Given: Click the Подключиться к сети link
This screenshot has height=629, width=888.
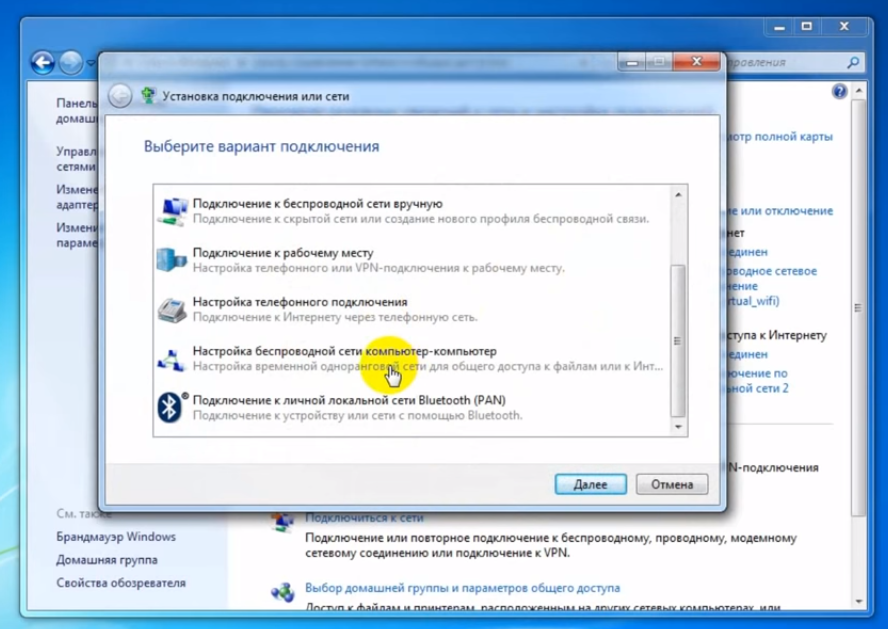Looking at the screenshot, I should (x=364, y=517).
